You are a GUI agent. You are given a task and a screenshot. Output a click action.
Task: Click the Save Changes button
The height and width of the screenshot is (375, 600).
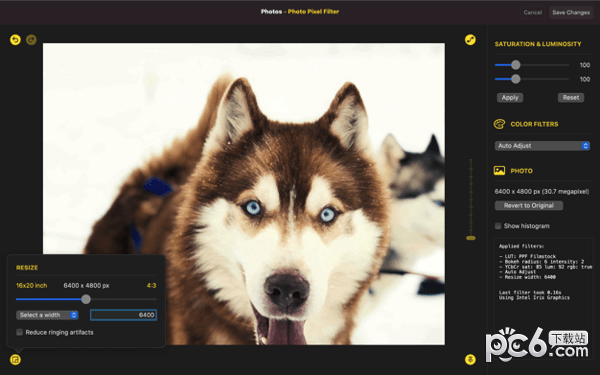(571, 13)
